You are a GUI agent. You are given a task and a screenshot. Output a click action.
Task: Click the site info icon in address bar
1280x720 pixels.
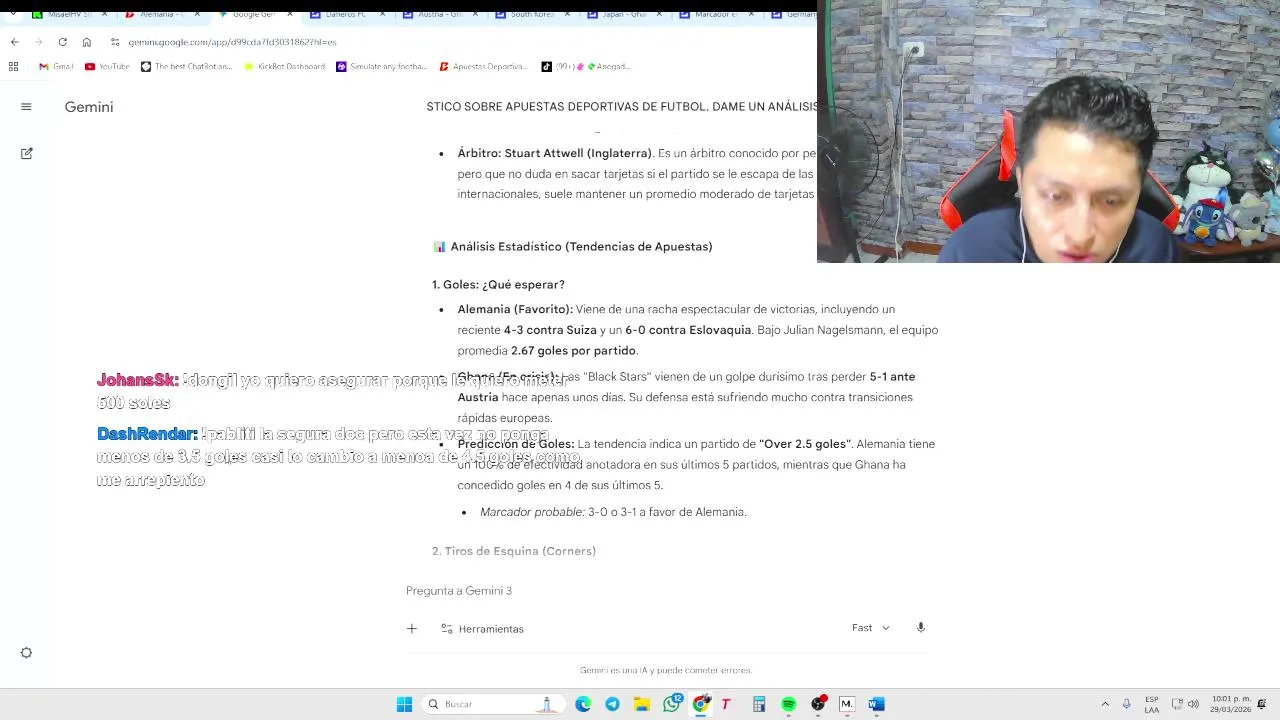[115, 42]
